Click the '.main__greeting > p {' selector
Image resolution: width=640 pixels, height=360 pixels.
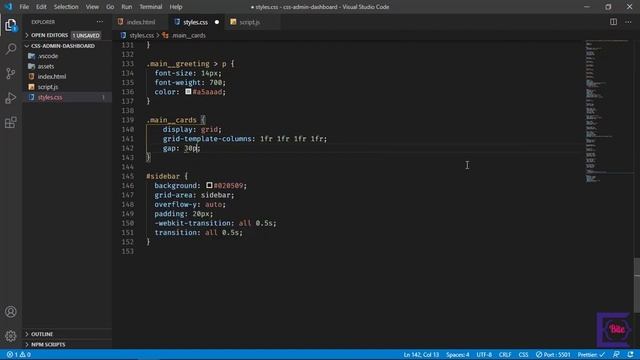(190, 64)
